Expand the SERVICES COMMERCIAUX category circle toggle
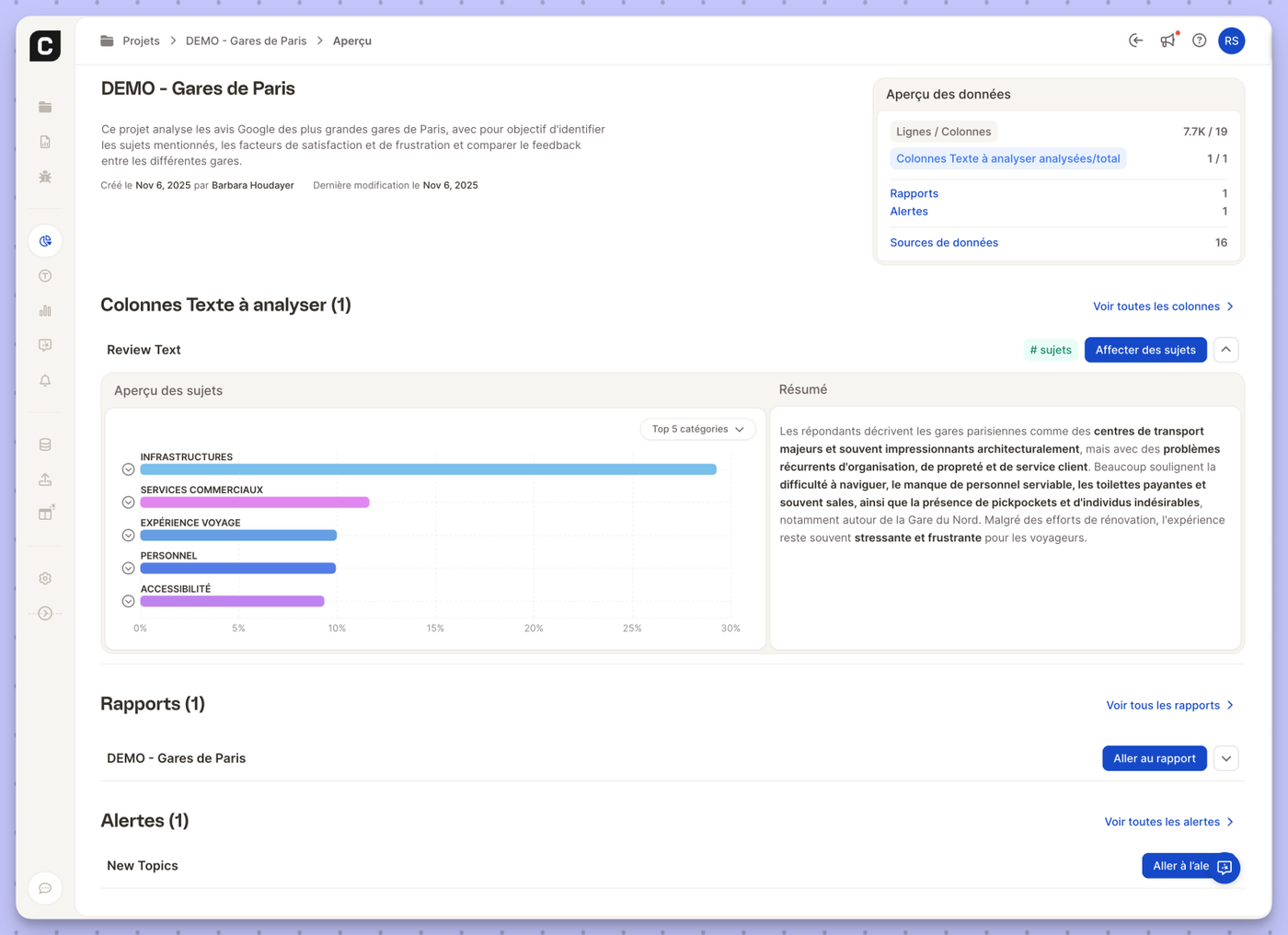 [128, 502]
